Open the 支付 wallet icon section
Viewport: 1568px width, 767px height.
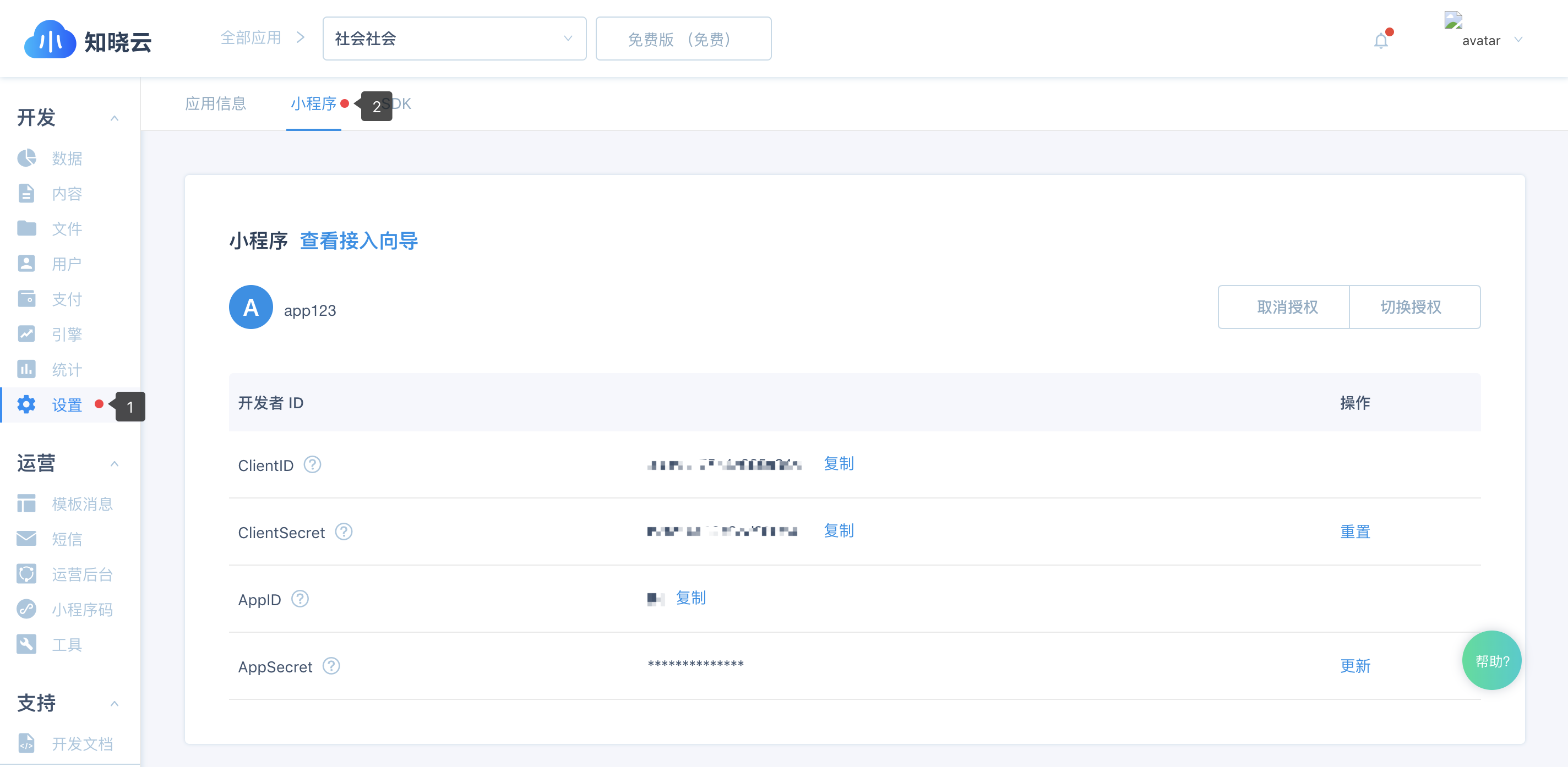pos(27,299)
